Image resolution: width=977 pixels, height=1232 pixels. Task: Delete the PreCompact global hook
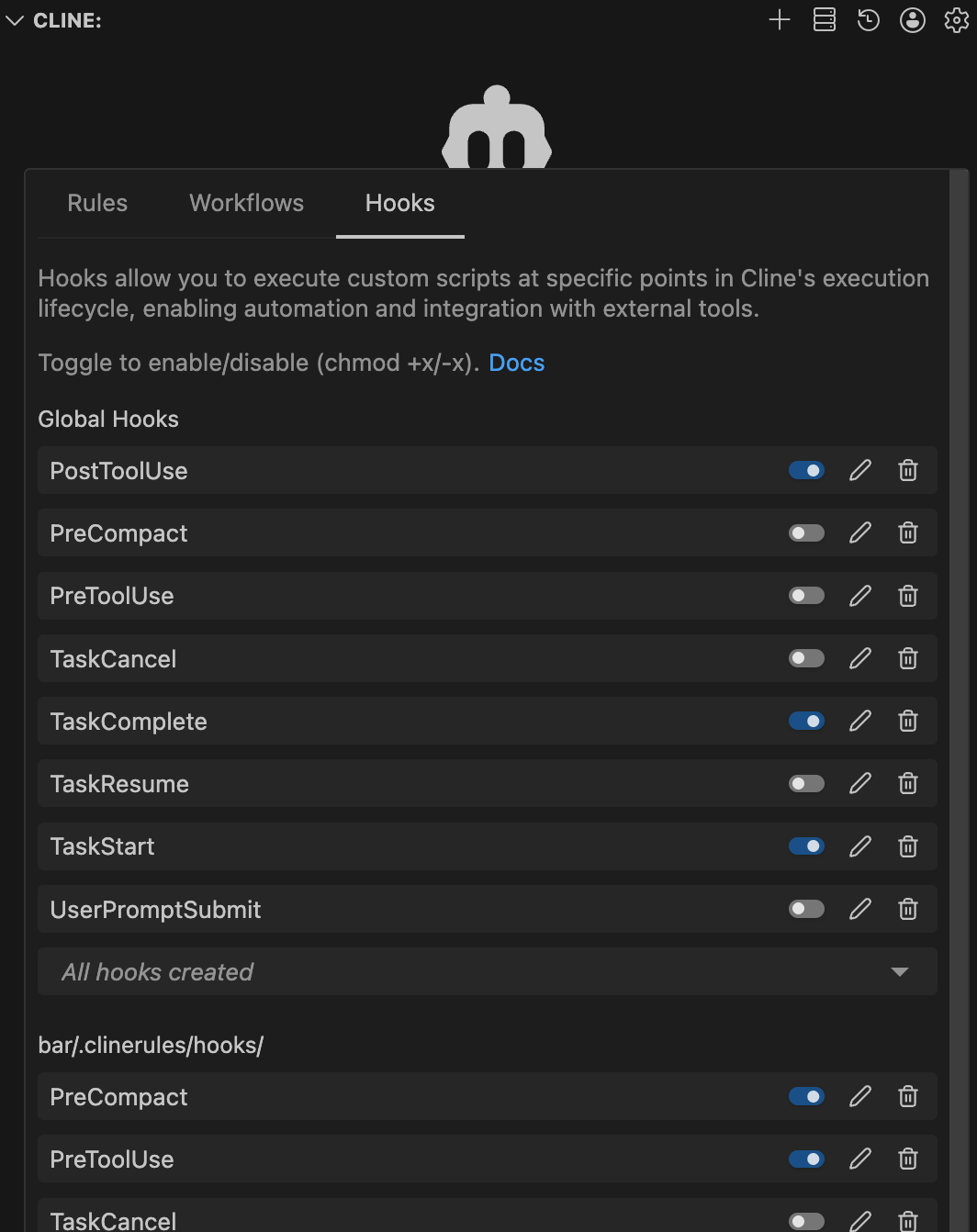coord(907,532)
